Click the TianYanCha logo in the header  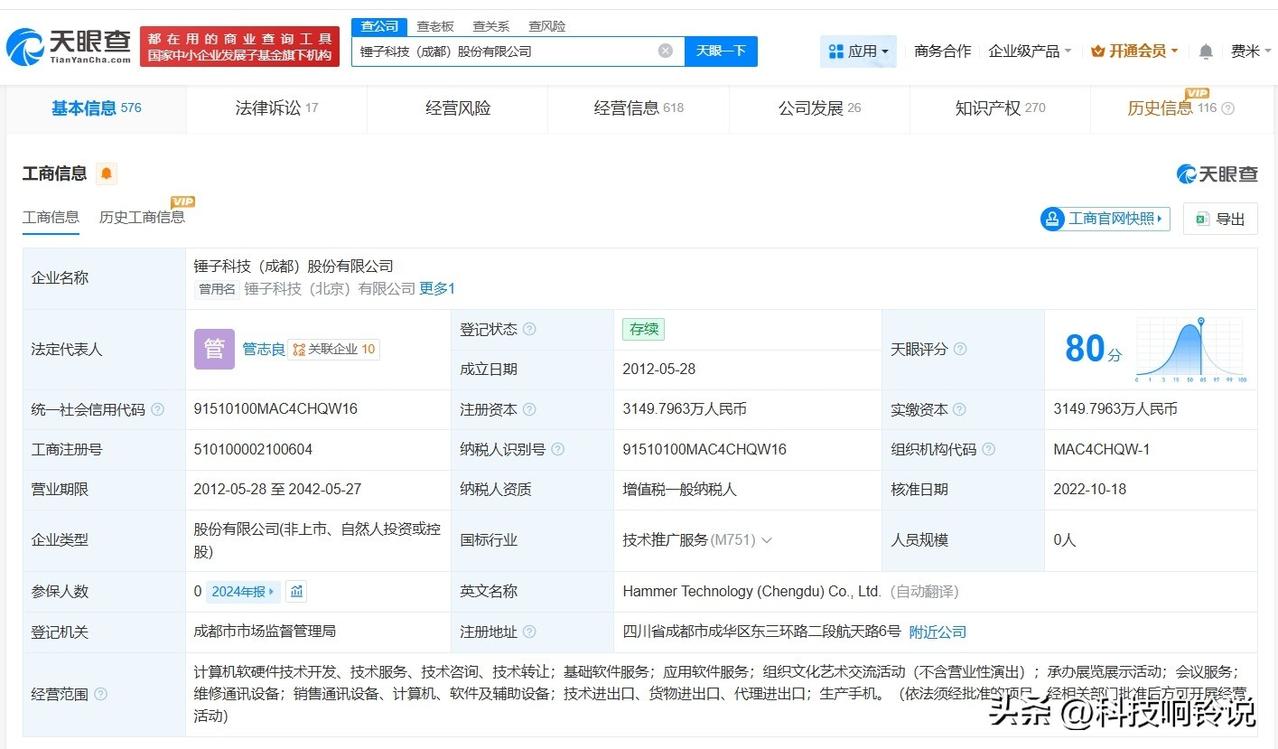click(x=68, y=46)
